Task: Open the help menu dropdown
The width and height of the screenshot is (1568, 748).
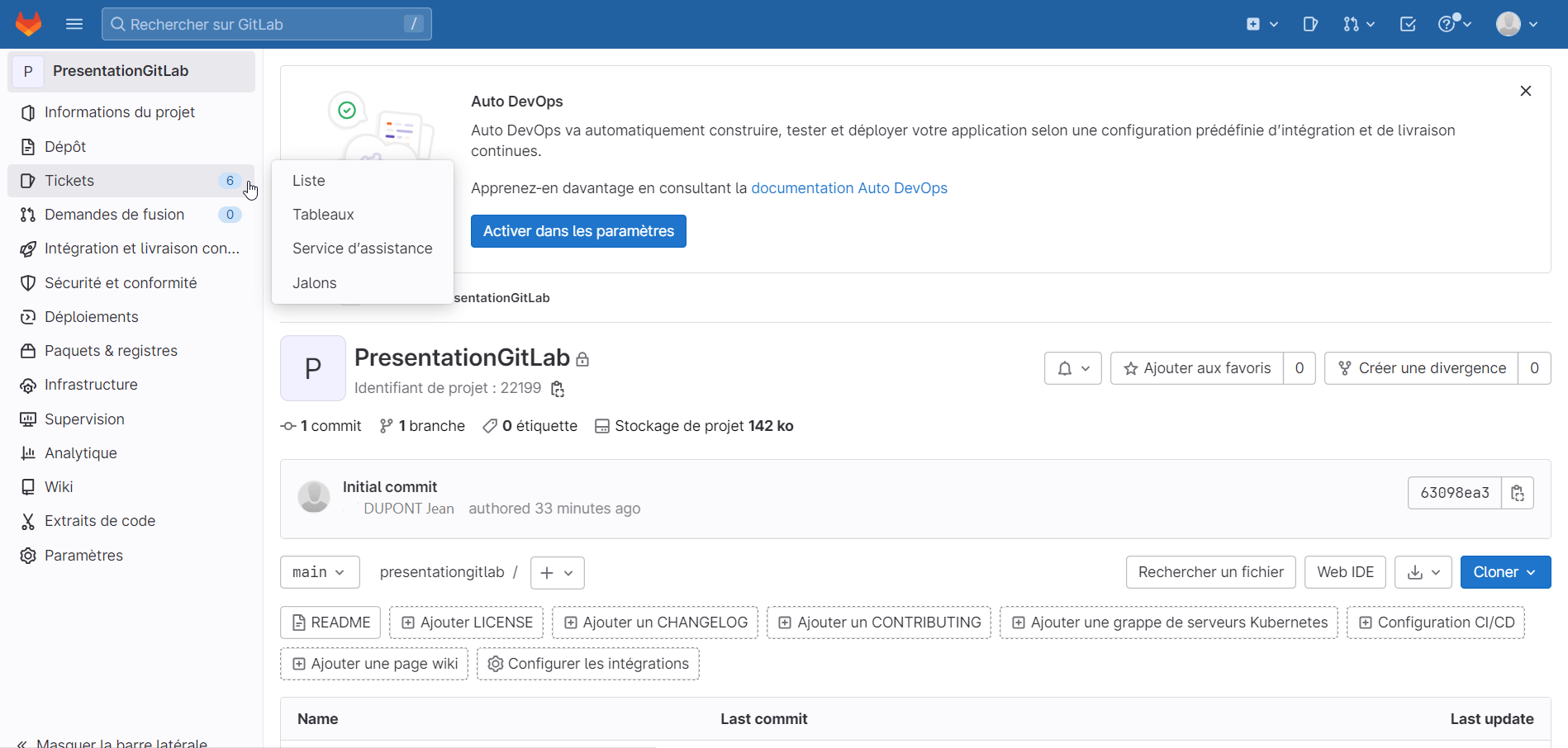Action: [1455, 24]
